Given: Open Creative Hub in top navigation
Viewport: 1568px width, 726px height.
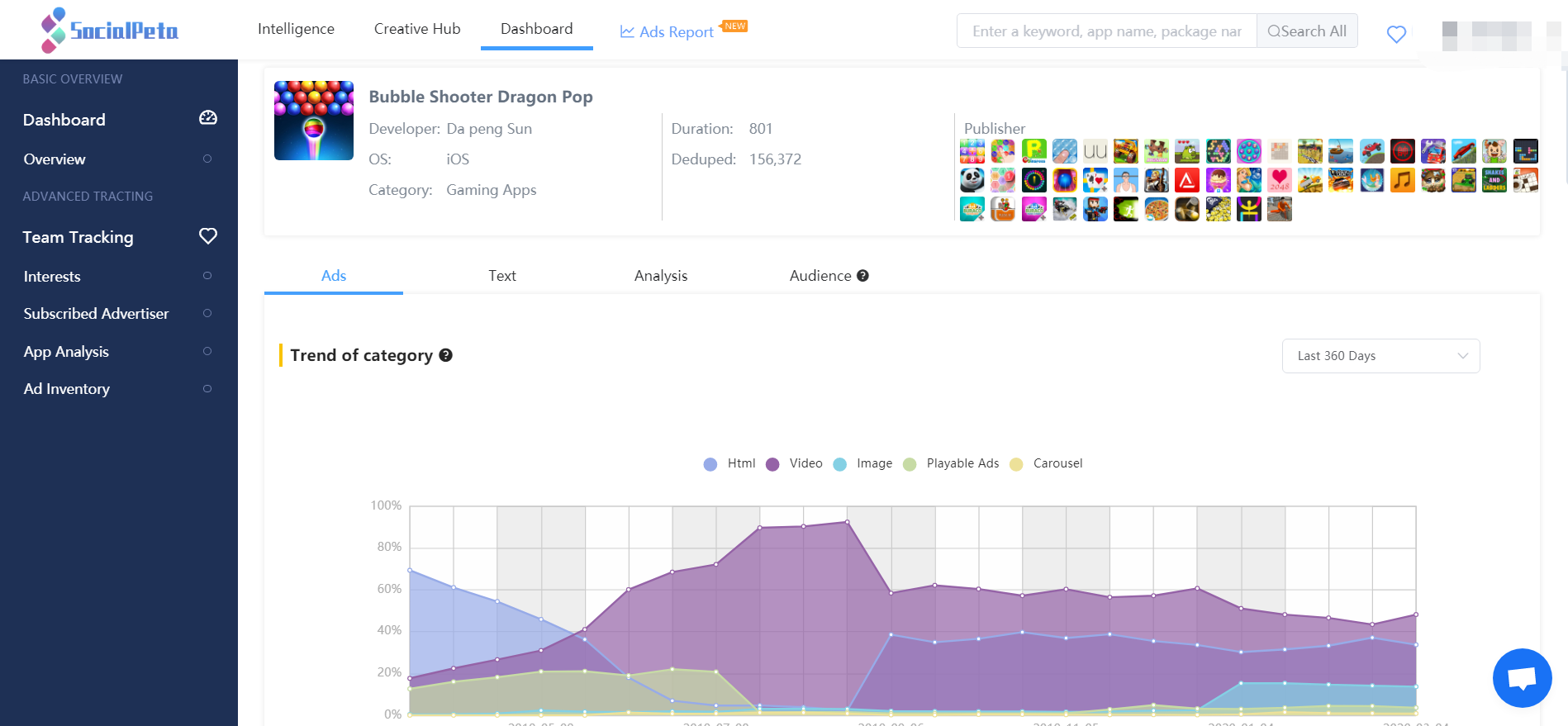Looking at the screenshot, I should click(x=417, y=29).
